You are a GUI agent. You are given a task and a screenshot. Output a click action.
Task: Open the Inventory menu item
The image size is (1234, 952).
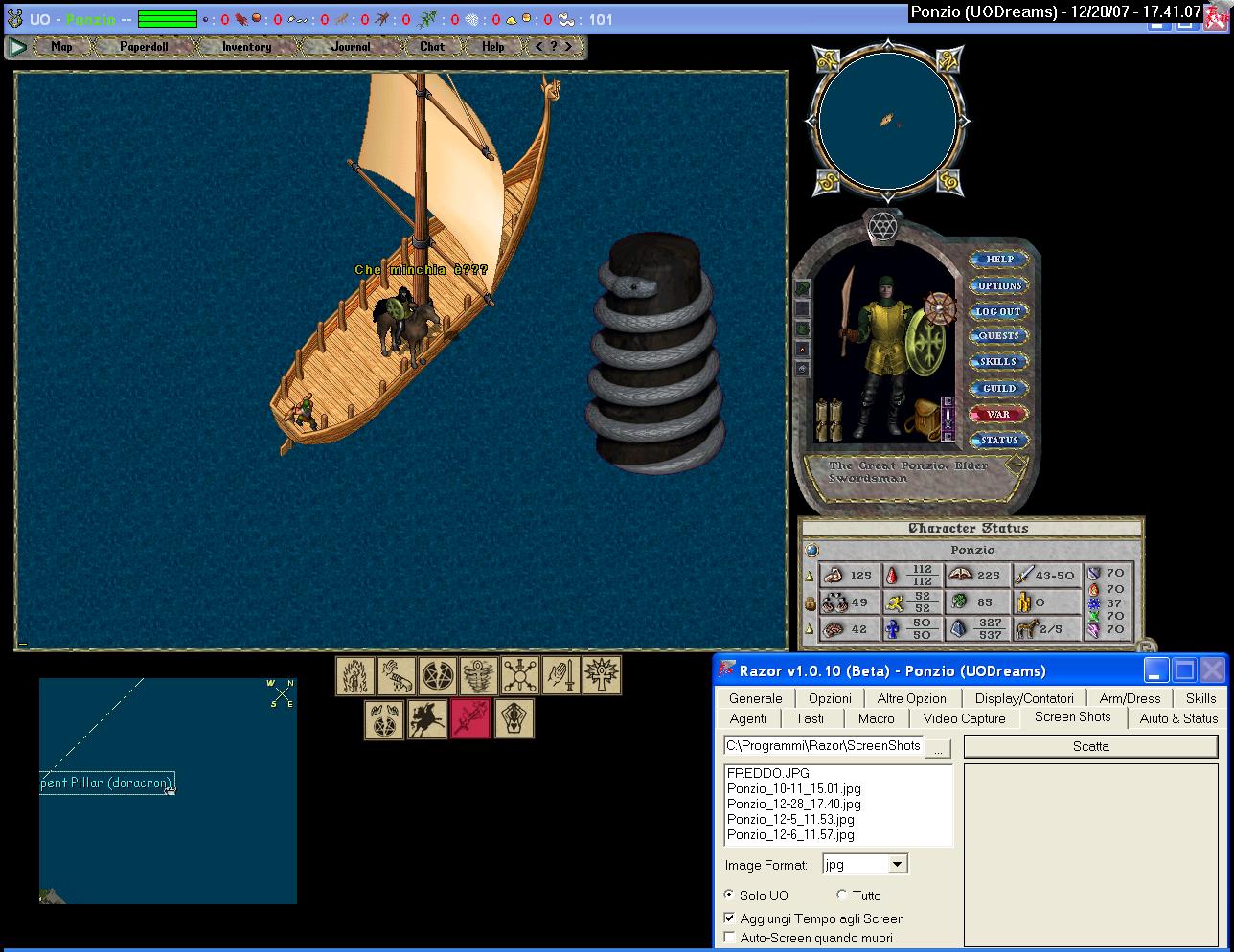pyautogui.click(x=246, y=46)
